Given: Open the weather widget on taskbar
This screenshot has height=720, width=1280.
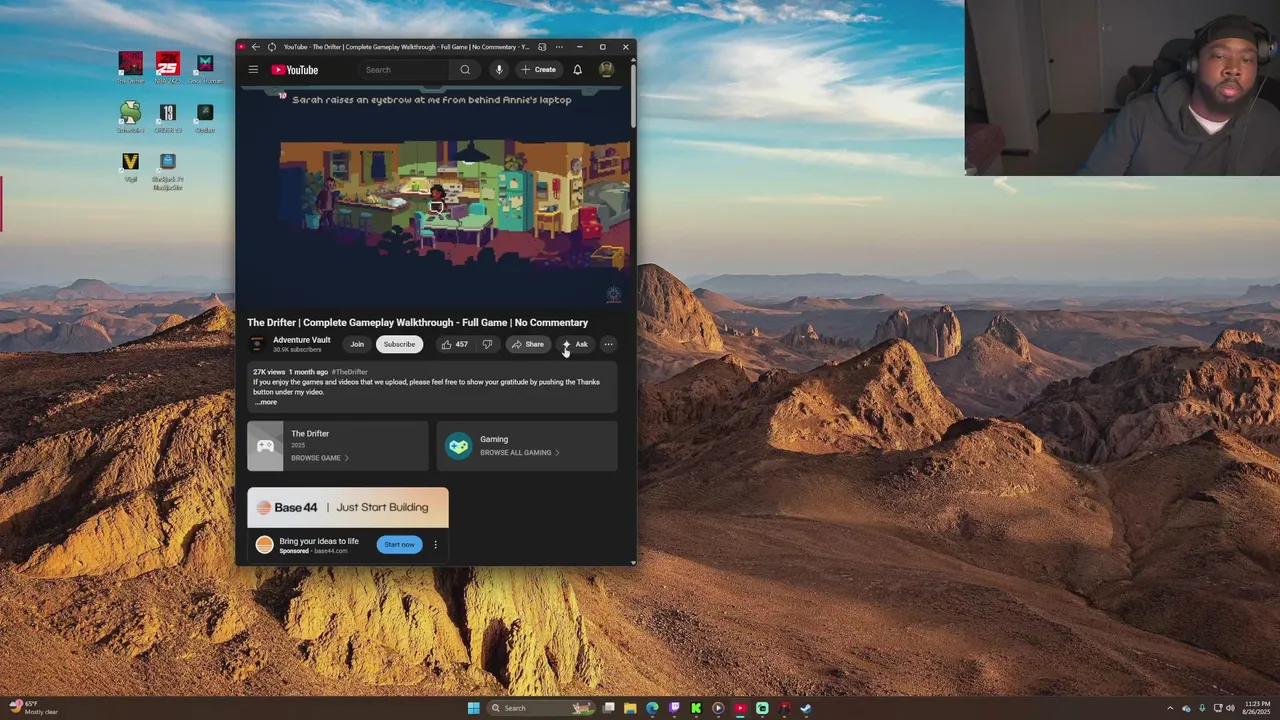Looking at the screenshot, I should click(x=32, y=708).
